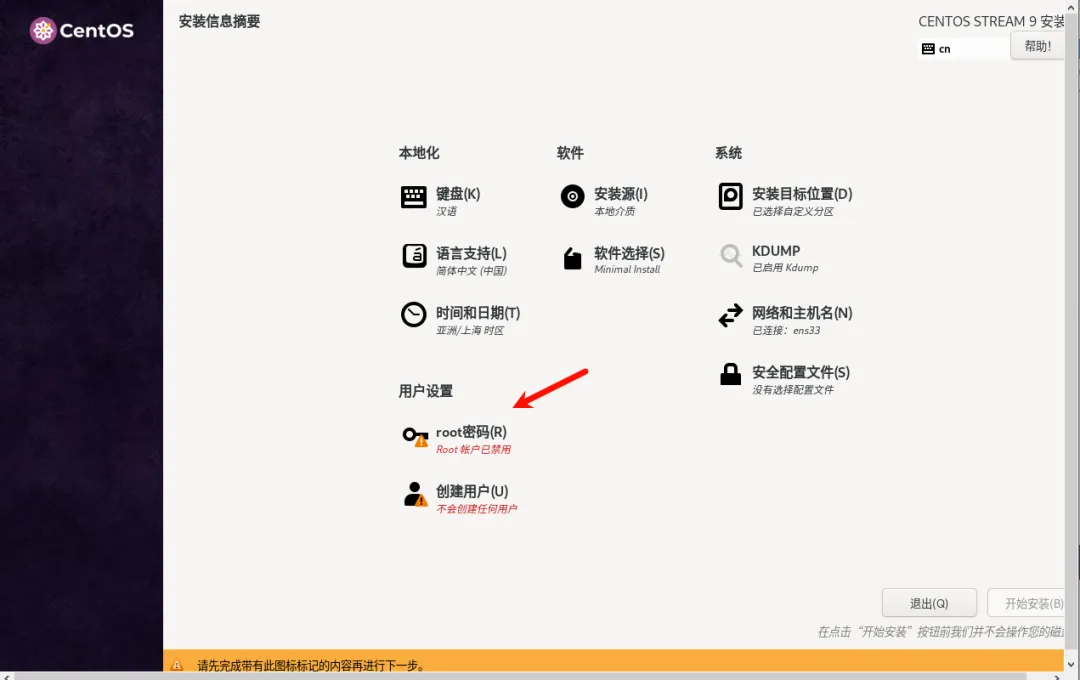Click the vertical scrollbar down arrow

point(1070,664)
